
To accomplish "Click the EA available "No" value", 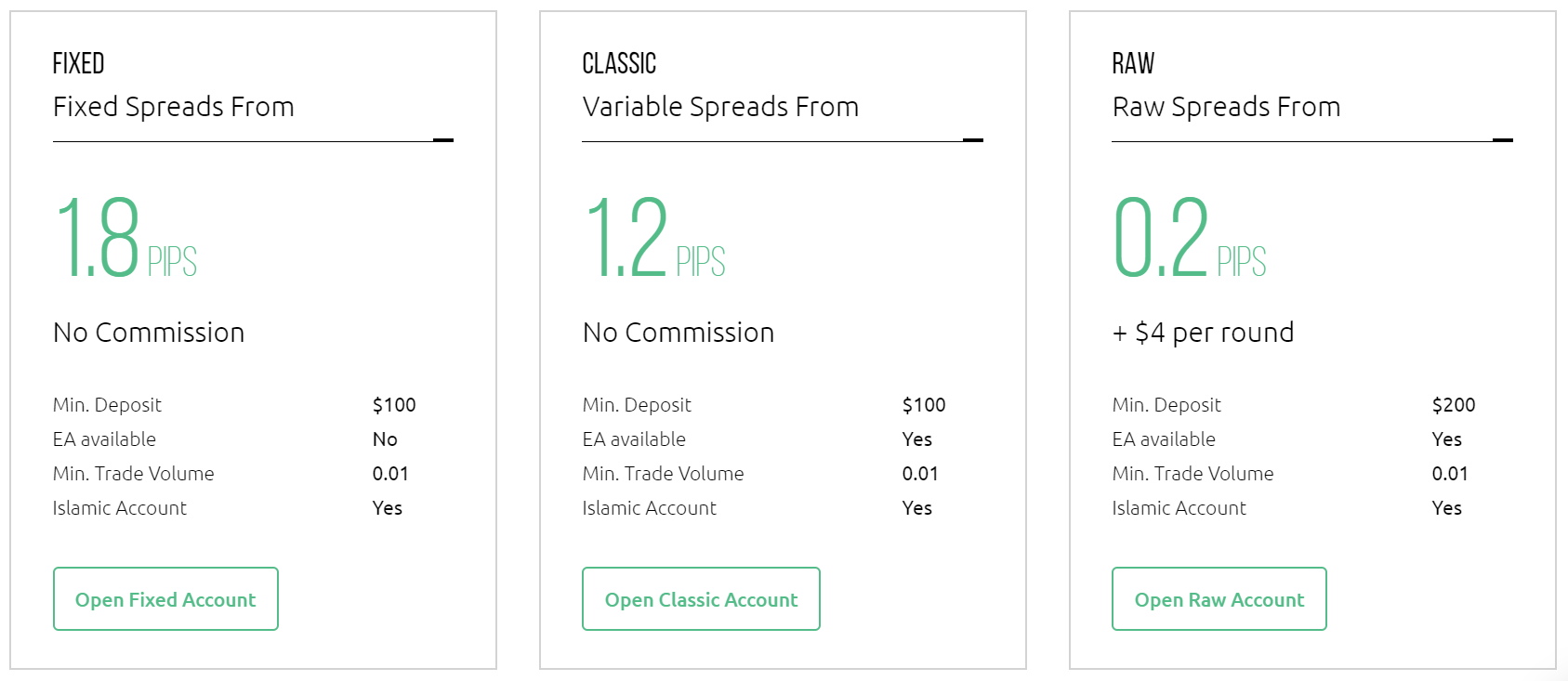I will point(385,439).
